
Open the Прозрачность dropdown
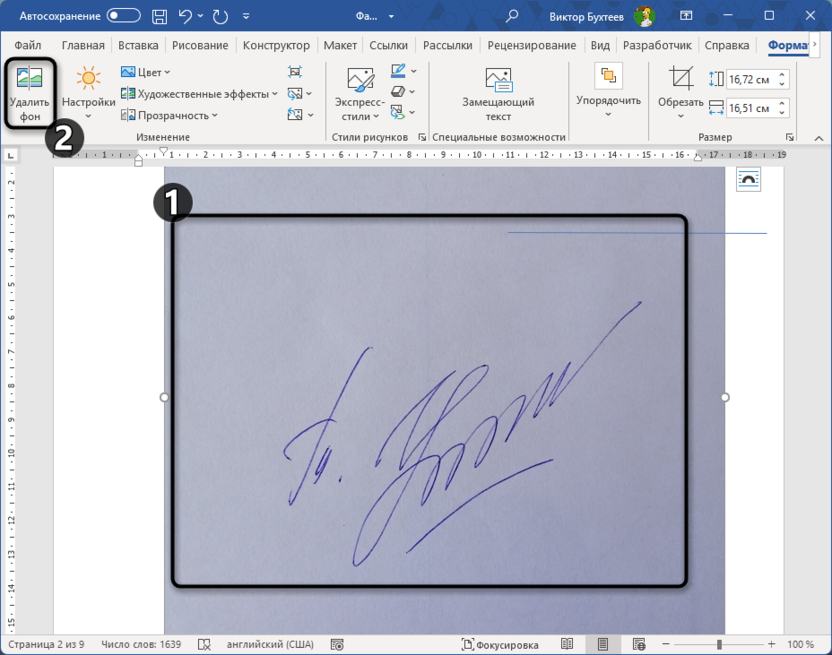(x=169, y=115)
